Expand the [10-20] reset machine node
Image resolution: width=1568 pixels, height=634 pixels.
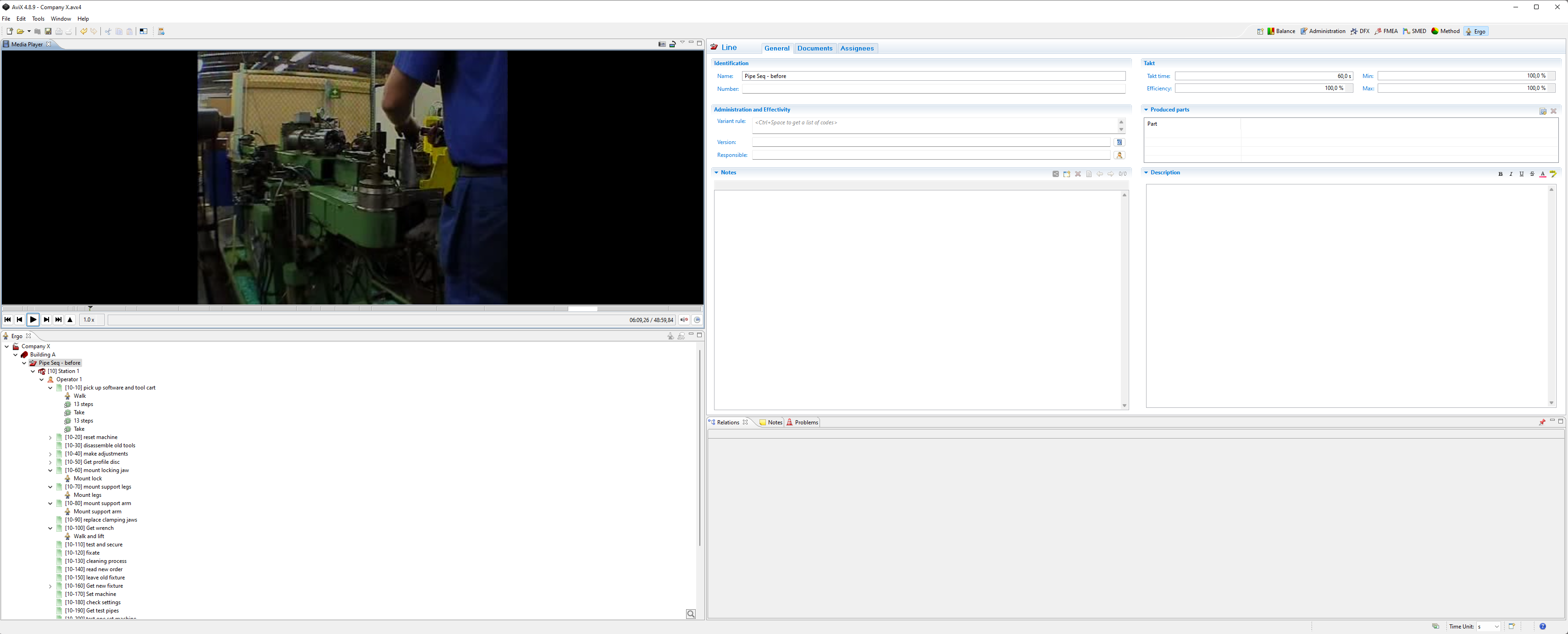coord(50,437)
